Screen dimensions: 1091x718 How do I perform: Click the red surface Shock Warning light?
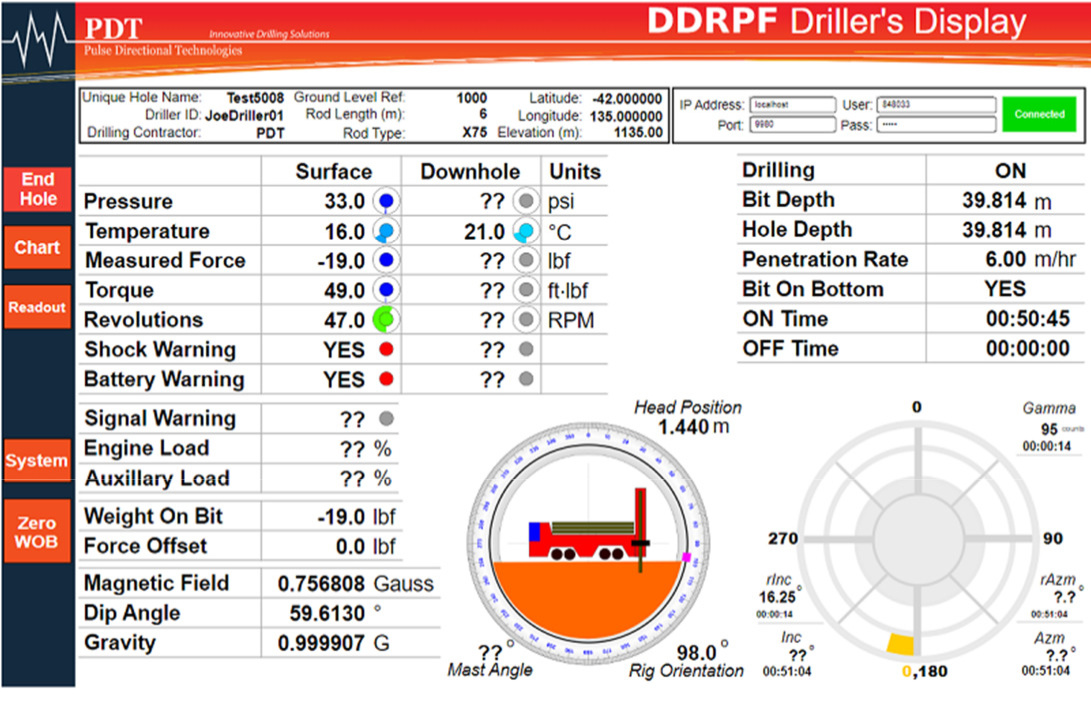[x=386, y=349]
